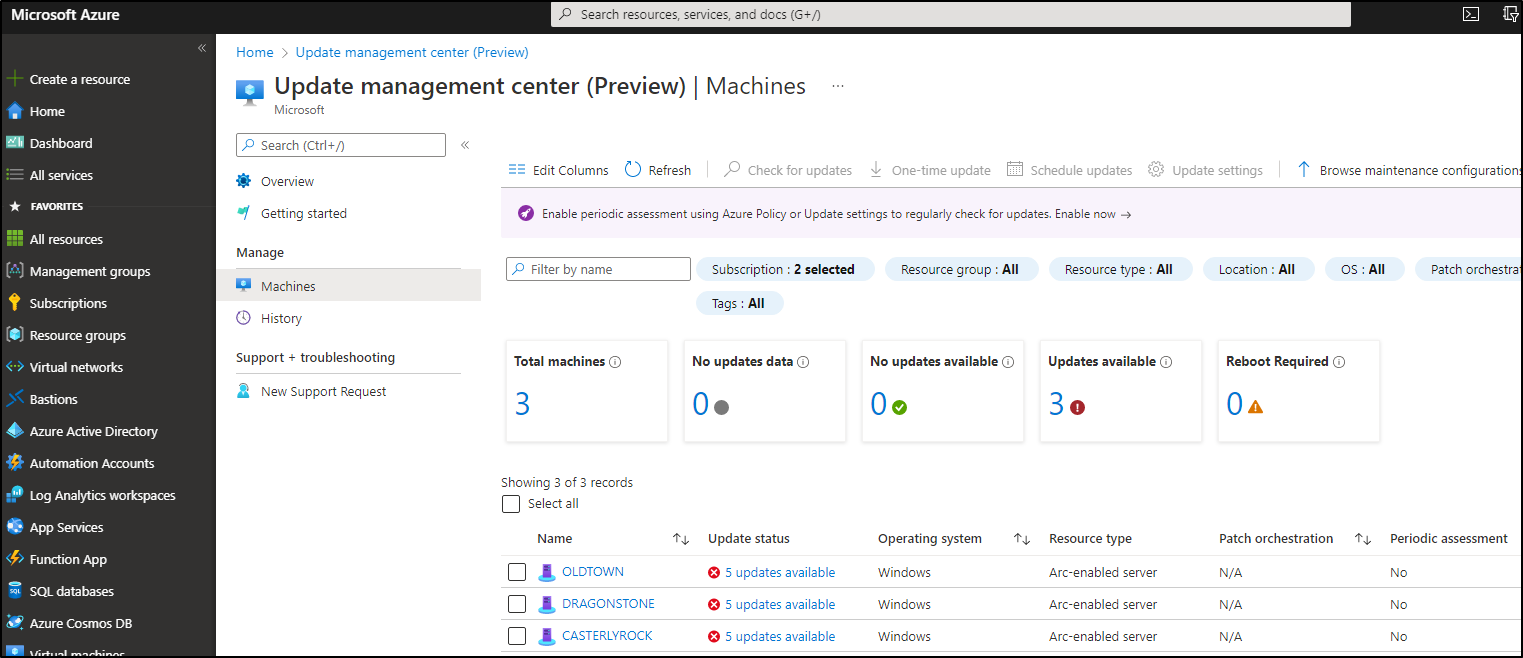Viewport: 1523px width, 658px height.
Task: Click the resource menu Search box
Action: point(341,145)
